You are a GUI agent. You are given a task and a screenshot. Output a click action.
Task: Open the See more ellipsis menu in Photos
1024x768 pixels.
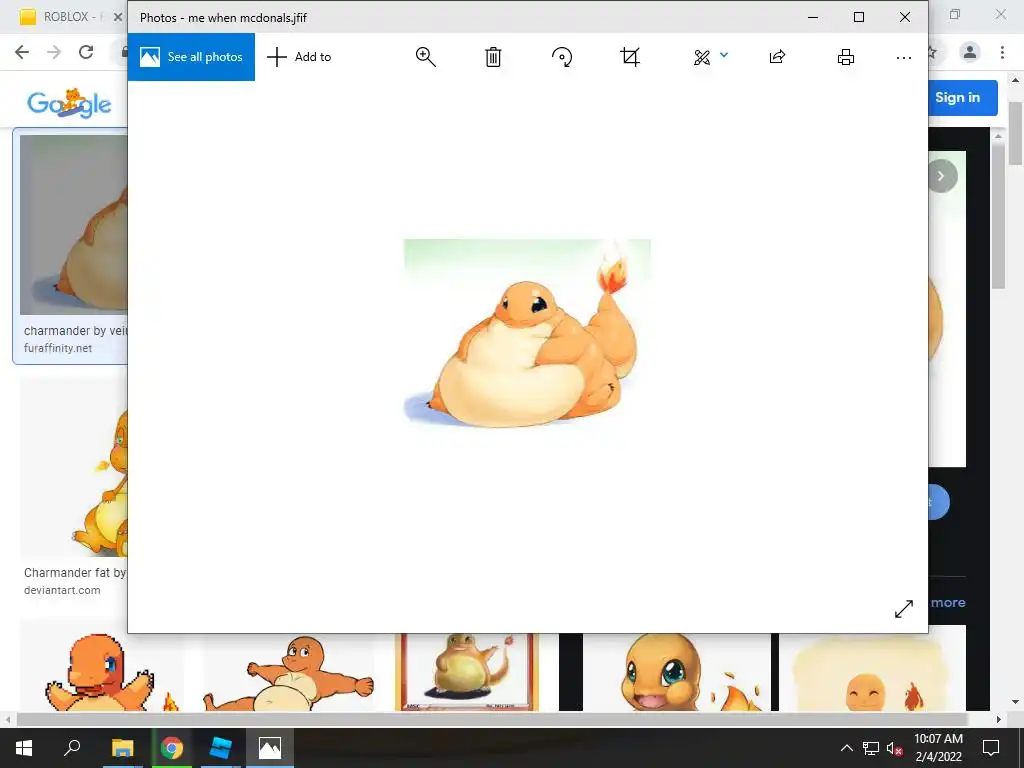(904, 58)
